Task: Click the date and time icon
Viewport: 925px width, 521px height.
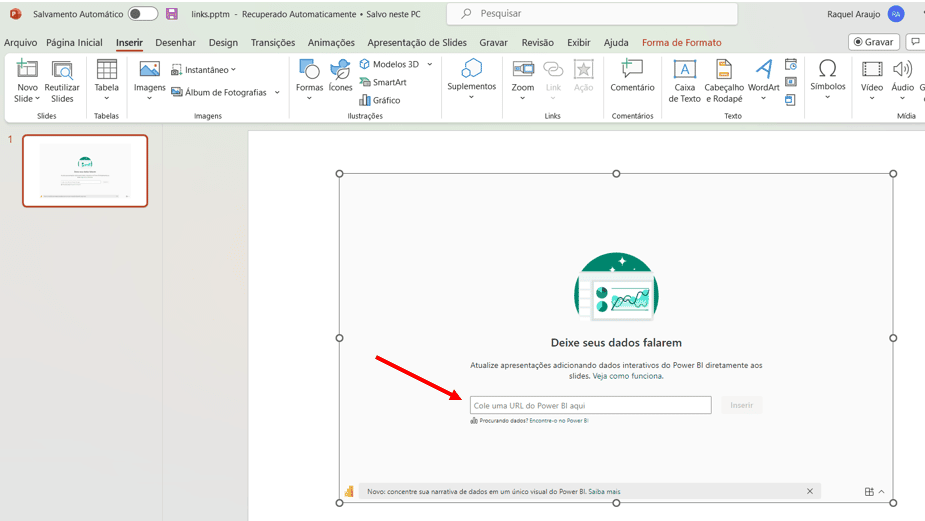Action: pyautogui.click(x=791, y=64)
